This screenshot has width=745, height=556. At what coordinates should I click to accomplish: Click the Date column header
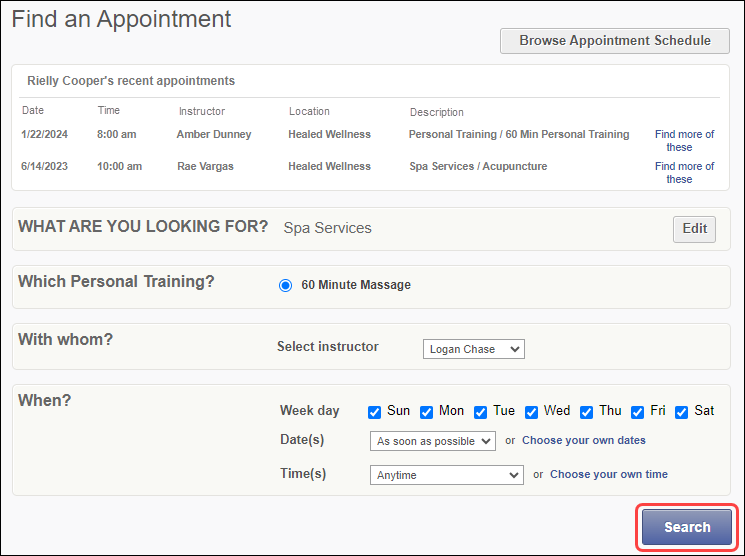(x=33, y=110)
